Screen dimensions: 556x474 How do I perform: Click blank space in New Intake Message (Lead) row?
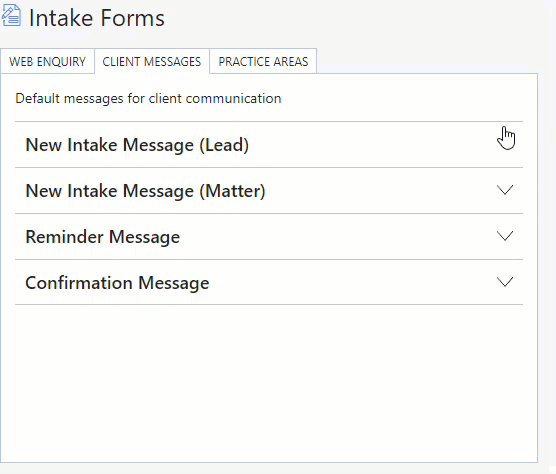[372, 145]
